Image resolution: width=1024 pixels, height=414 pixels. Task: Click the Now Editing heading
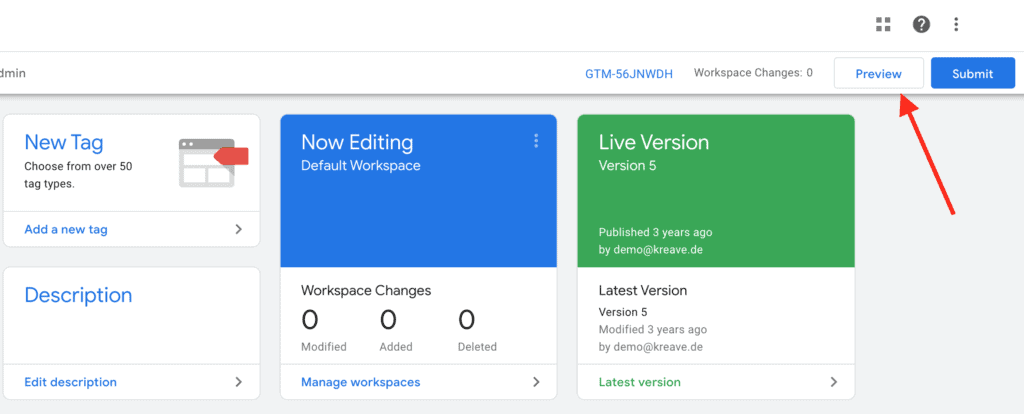(x=357, y=142)
